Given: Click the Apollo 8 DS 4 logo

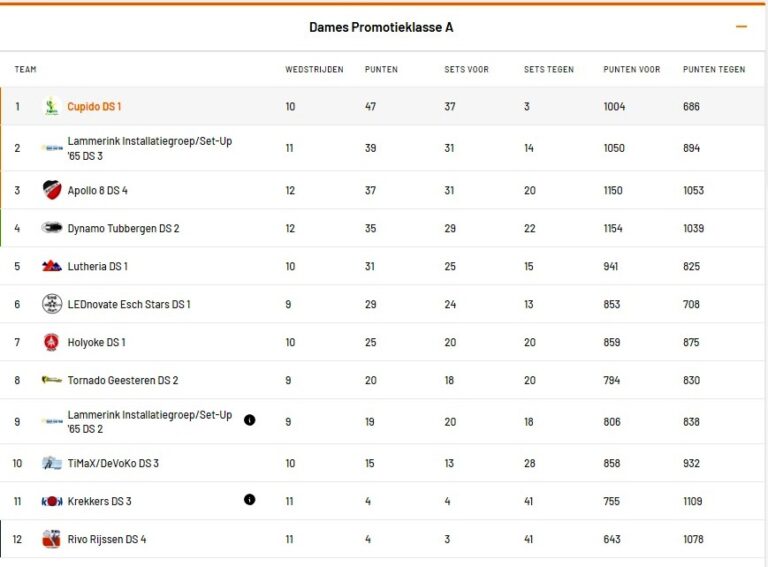Looking at the screenshot, I should coord(52,190).
